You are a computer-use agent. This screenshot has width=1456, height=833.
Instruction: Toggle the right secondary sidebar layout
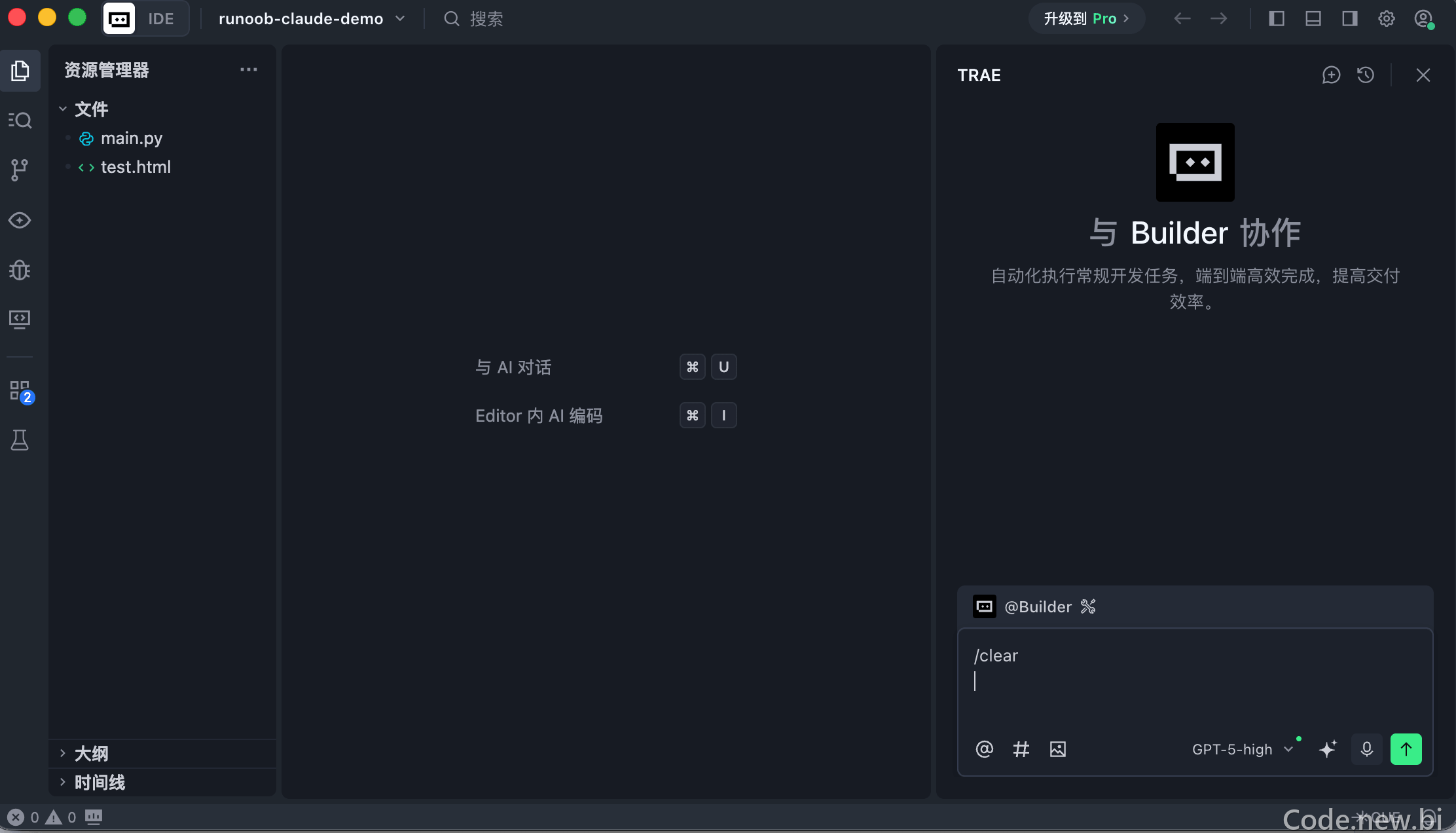click(1350, 18)
